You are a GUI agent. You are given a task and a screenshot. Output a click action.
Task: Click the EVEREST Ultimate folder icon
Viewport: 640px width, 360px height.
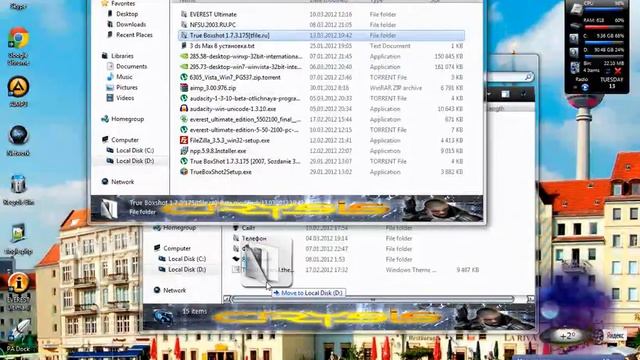184,14
